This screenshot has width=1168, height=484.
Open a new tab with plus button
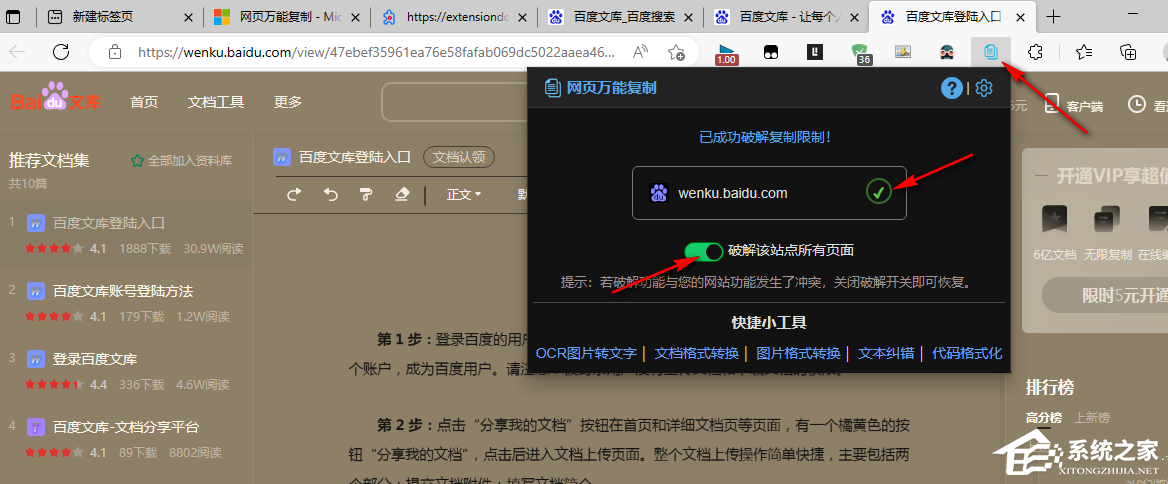[1053, 16]
